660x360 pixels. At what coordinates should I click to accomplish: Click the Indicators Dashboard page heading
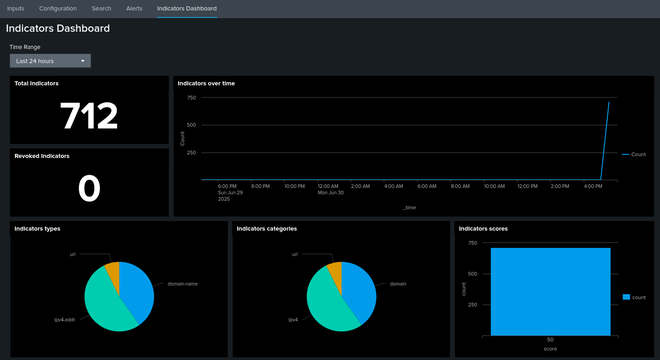tap(58, 28)
